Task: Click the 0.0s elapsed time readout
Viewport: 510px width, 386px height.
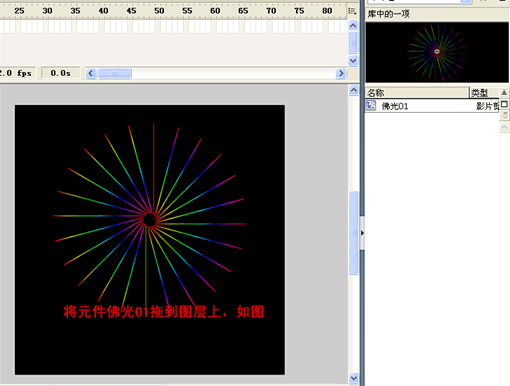Action: 60,73
